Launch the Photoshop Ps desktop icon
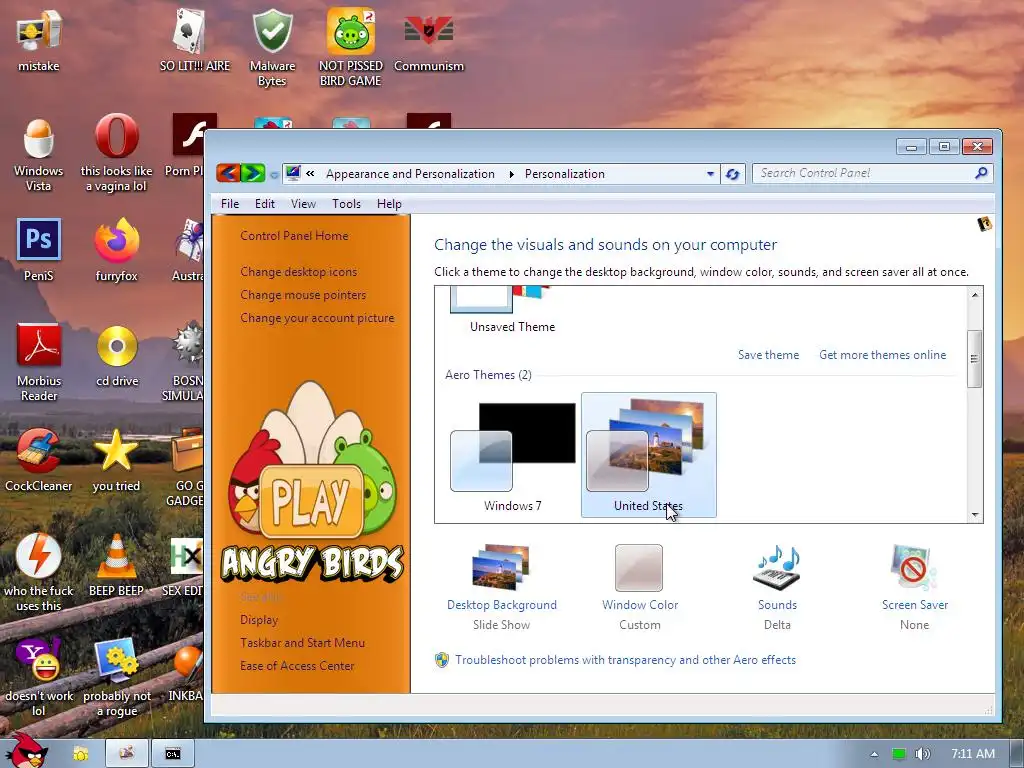 coord(39,251)
